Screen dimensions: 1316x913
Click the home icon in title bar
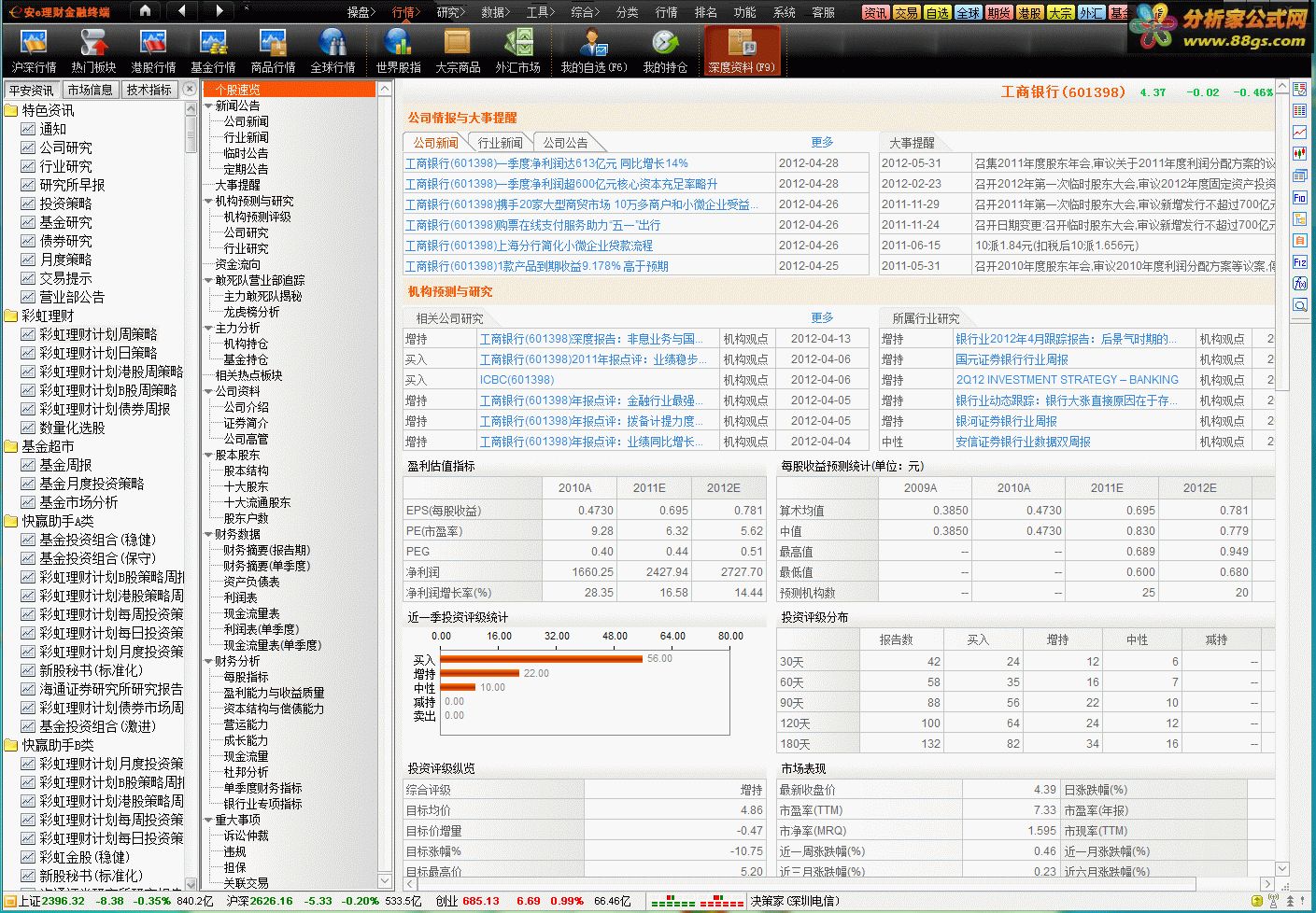(x=145, y=11)
